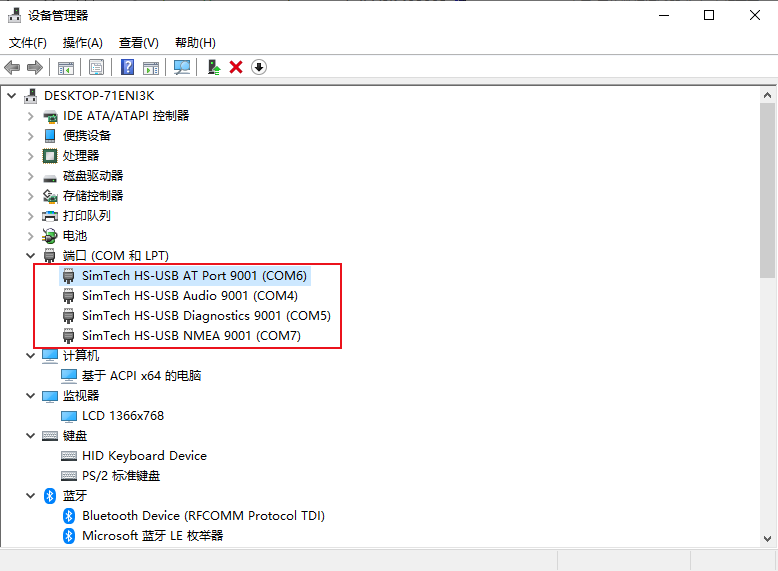Viewport: 778px width, 571px height.
Task: Minimize the 设备管理器 window
Action: click(664, 15)
